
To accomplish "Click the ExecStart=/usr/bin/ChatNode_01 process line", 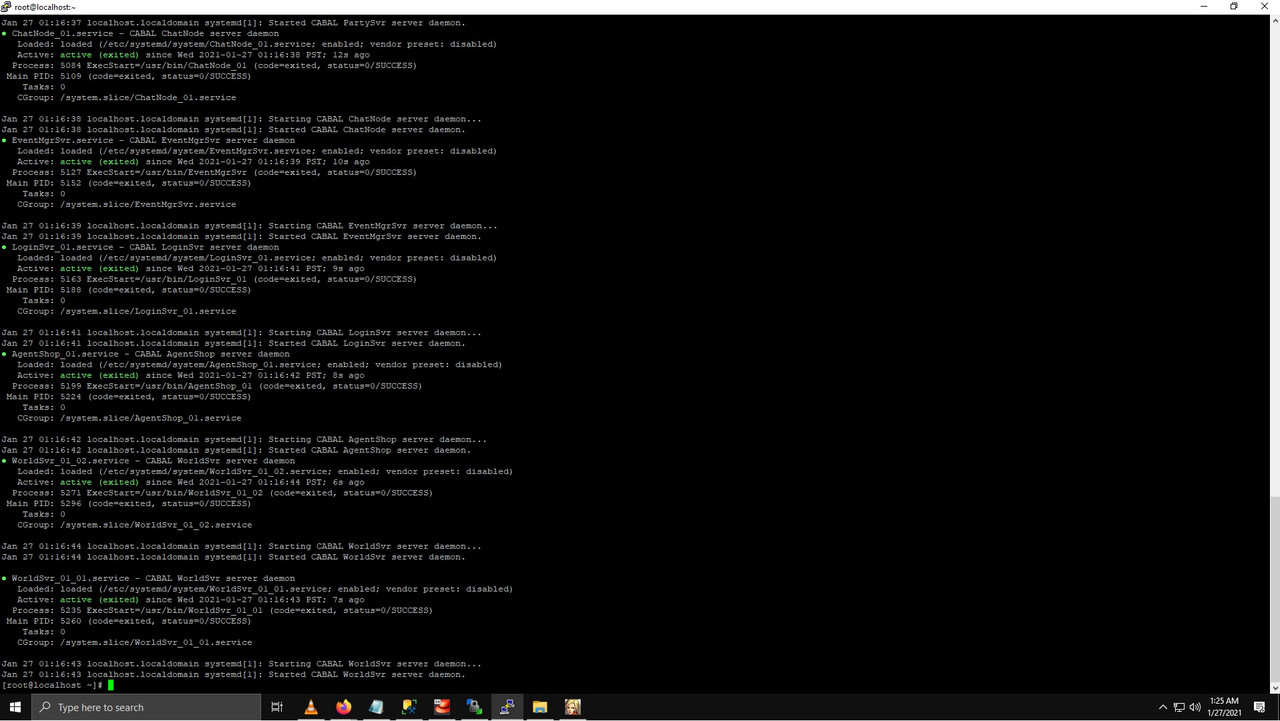I will click(214, 65).
